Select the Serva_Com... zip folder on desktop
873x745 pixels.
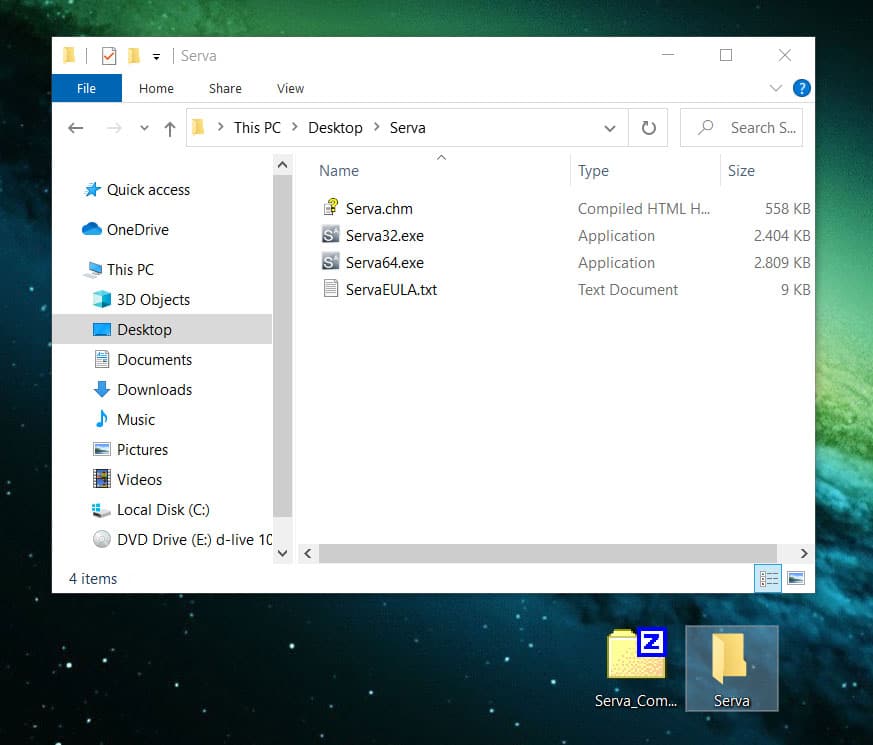pos(636,668)
